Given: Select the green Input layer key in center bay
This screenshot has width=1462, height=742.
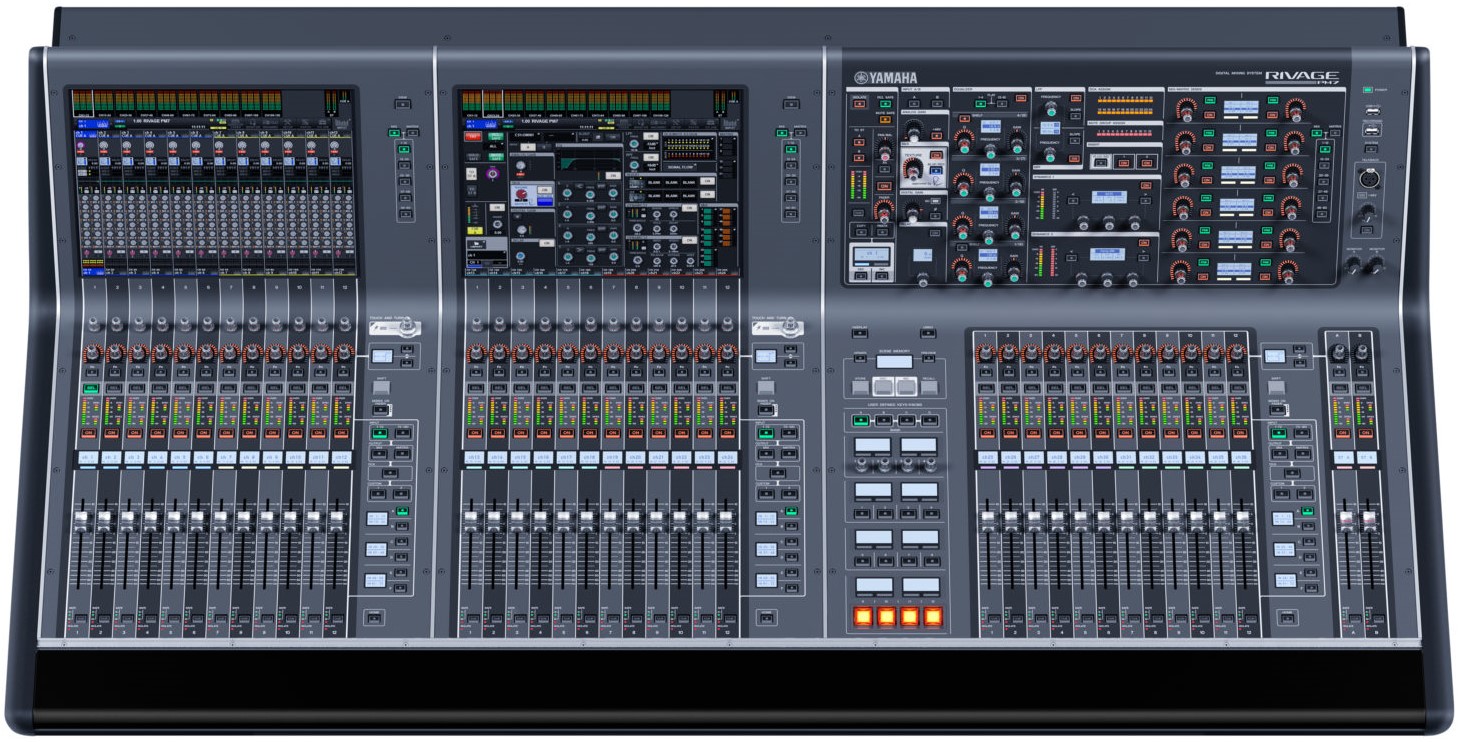Looking at the screenshot, I should pyautogui.click(x=766, y=434).
